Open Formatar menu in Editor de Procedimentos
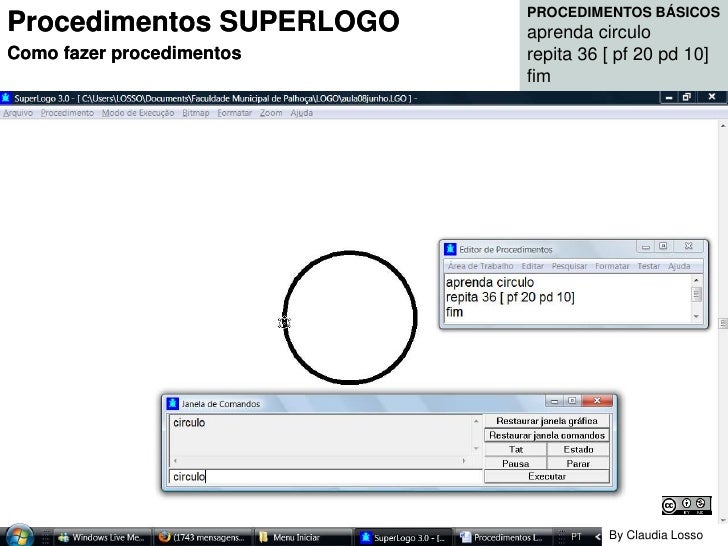Viewport: 728px width, 546px height. (612, 266)
